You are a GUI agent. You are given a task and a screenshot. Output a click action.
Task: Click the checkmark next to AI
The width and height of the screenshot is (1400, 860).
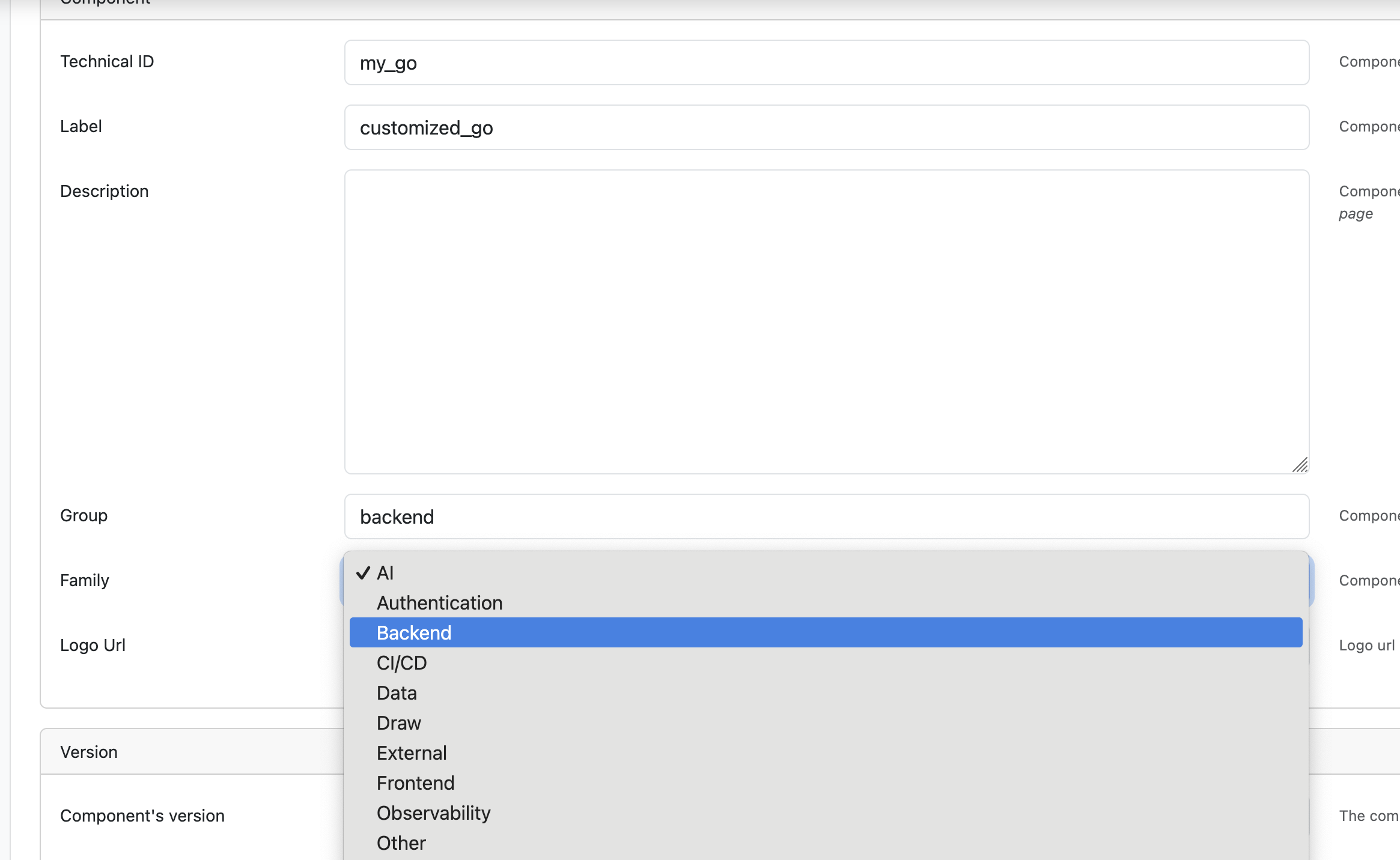[363, 573]
